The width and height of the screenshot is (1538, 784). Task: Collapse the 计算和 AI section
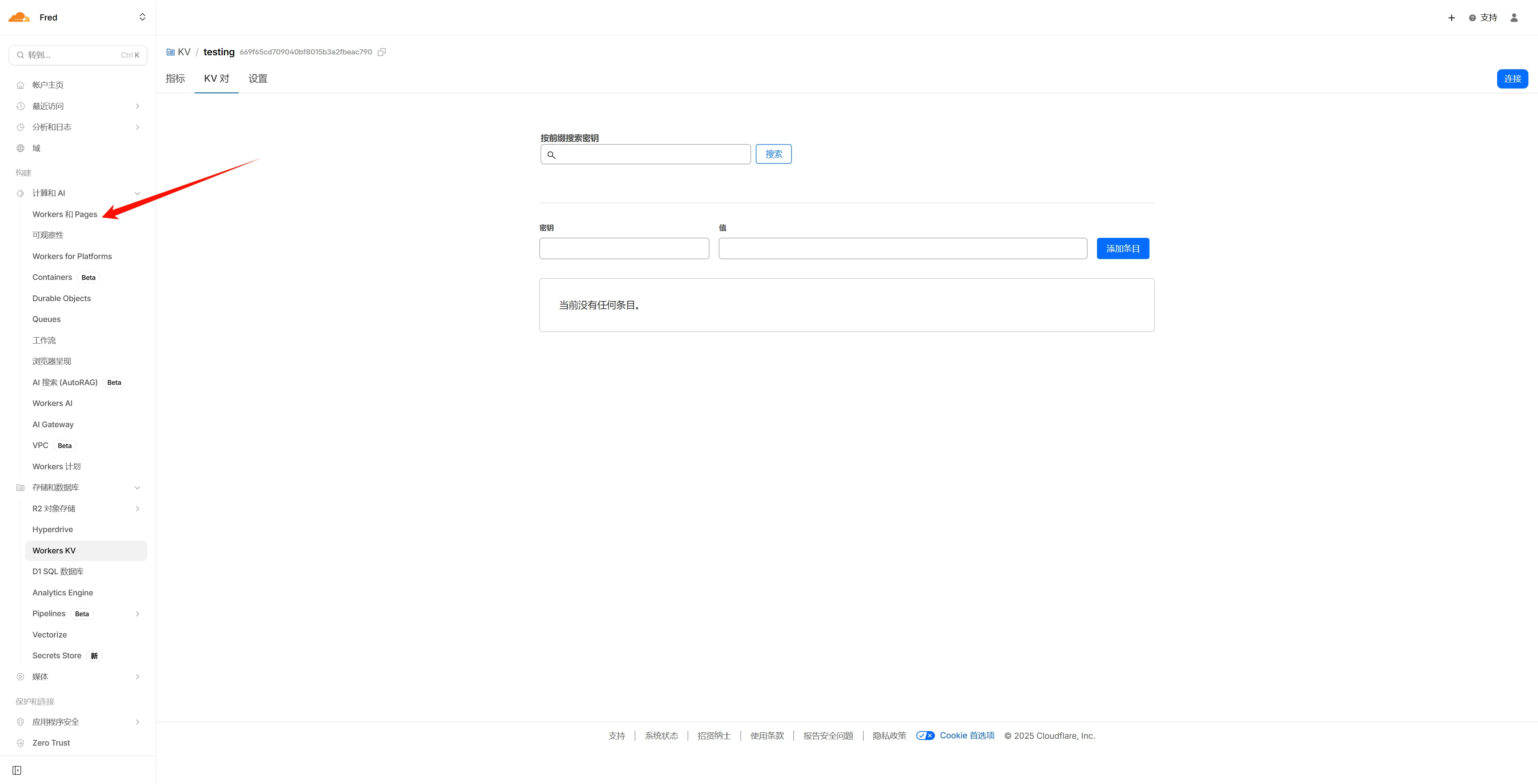(137, 193)
